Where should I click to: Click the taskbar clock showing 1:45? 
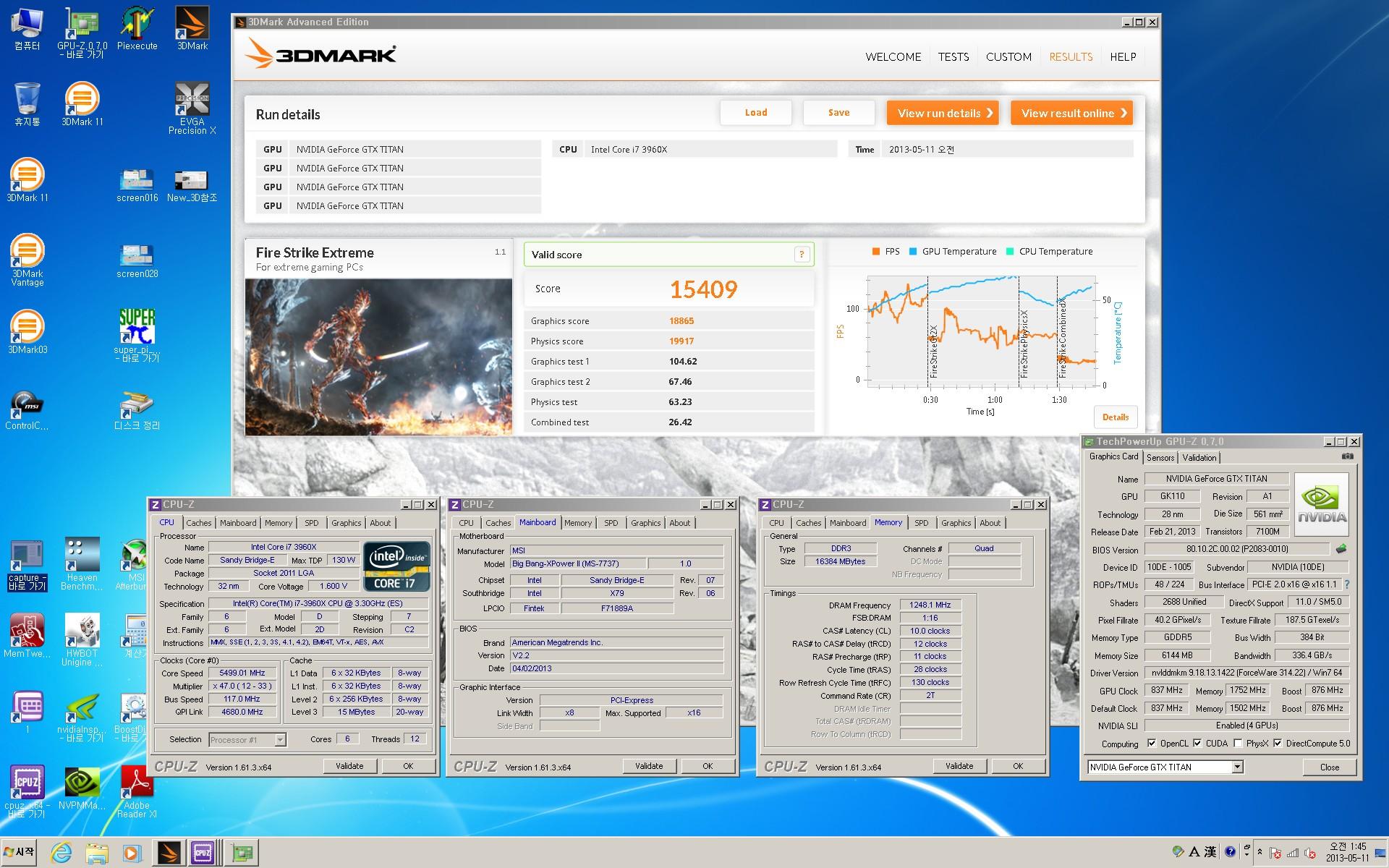click(1347, 852)
